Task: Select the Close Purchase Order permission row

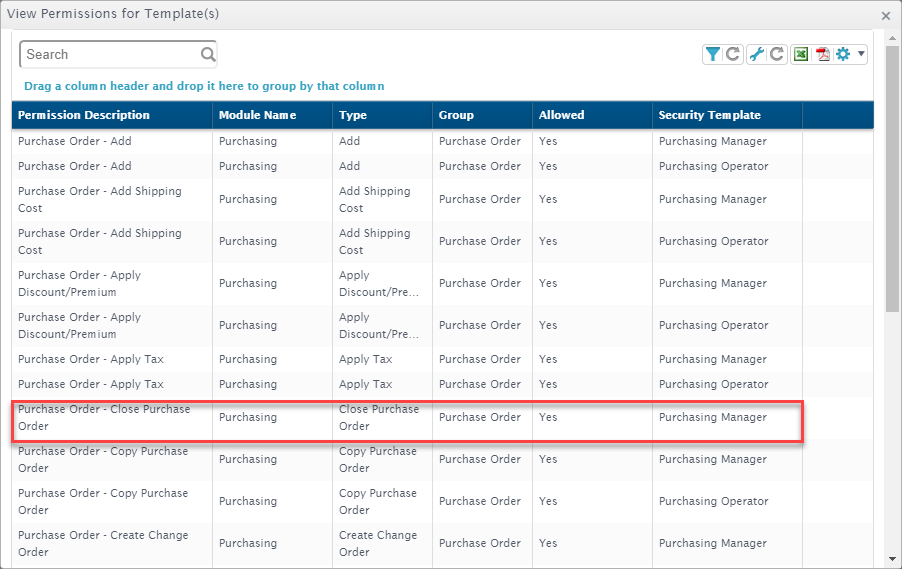Action: [x=408, y=418]
